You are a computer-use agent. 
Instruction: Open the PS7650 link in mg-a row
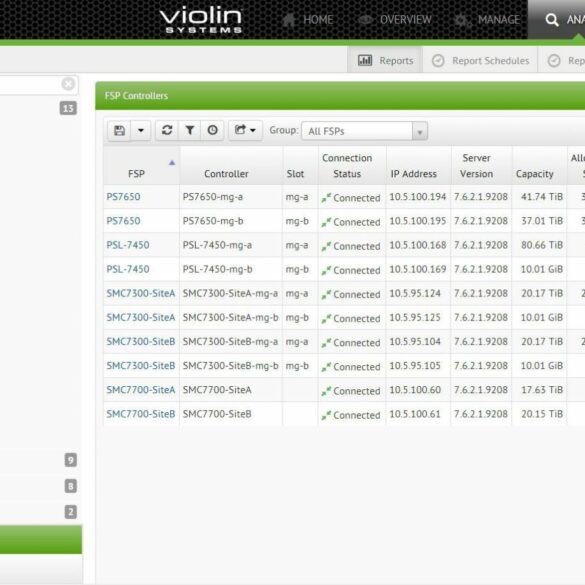123,197
